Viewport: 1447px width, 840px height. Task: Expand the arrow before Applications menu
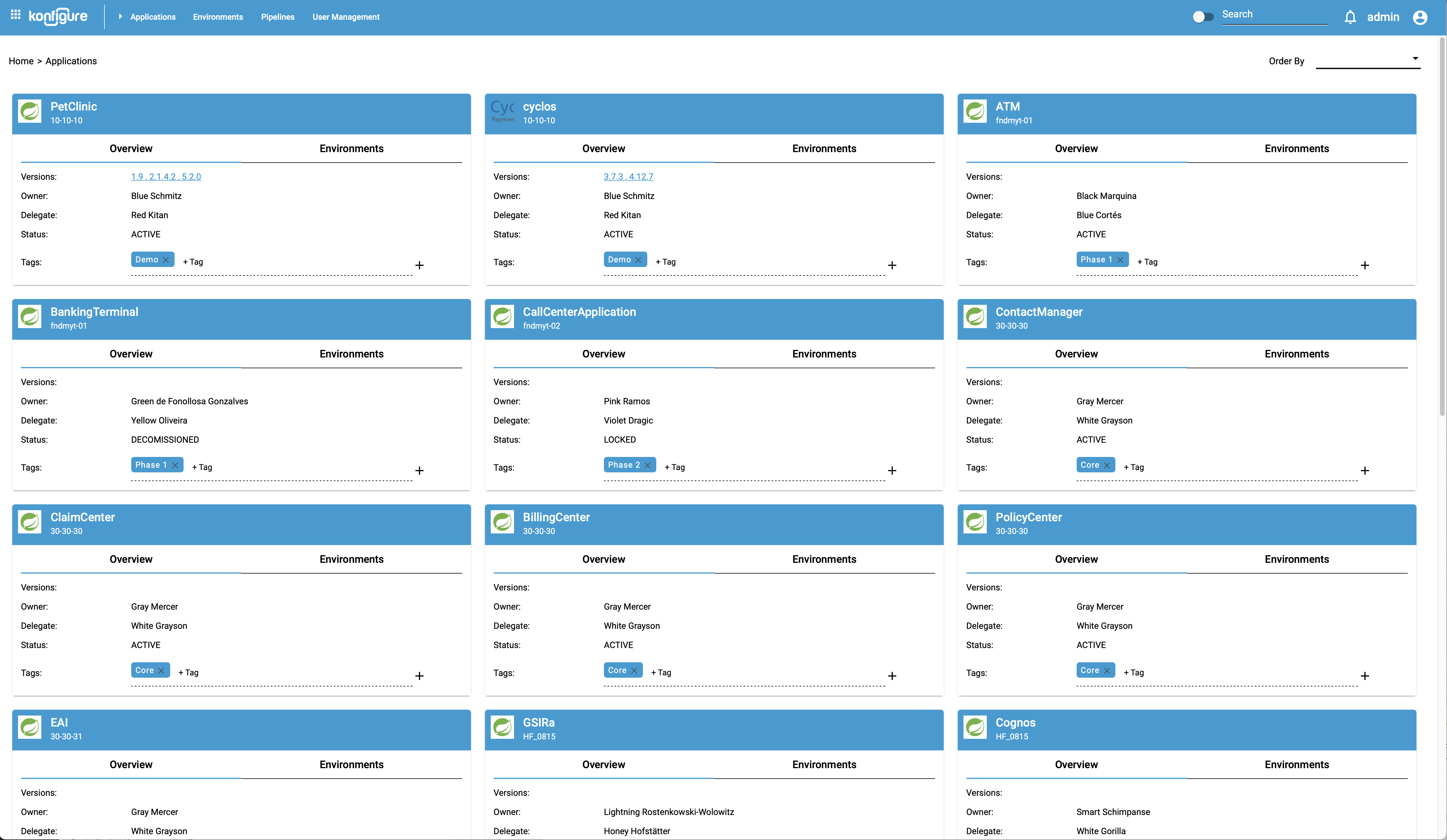(x=120, y=17)
